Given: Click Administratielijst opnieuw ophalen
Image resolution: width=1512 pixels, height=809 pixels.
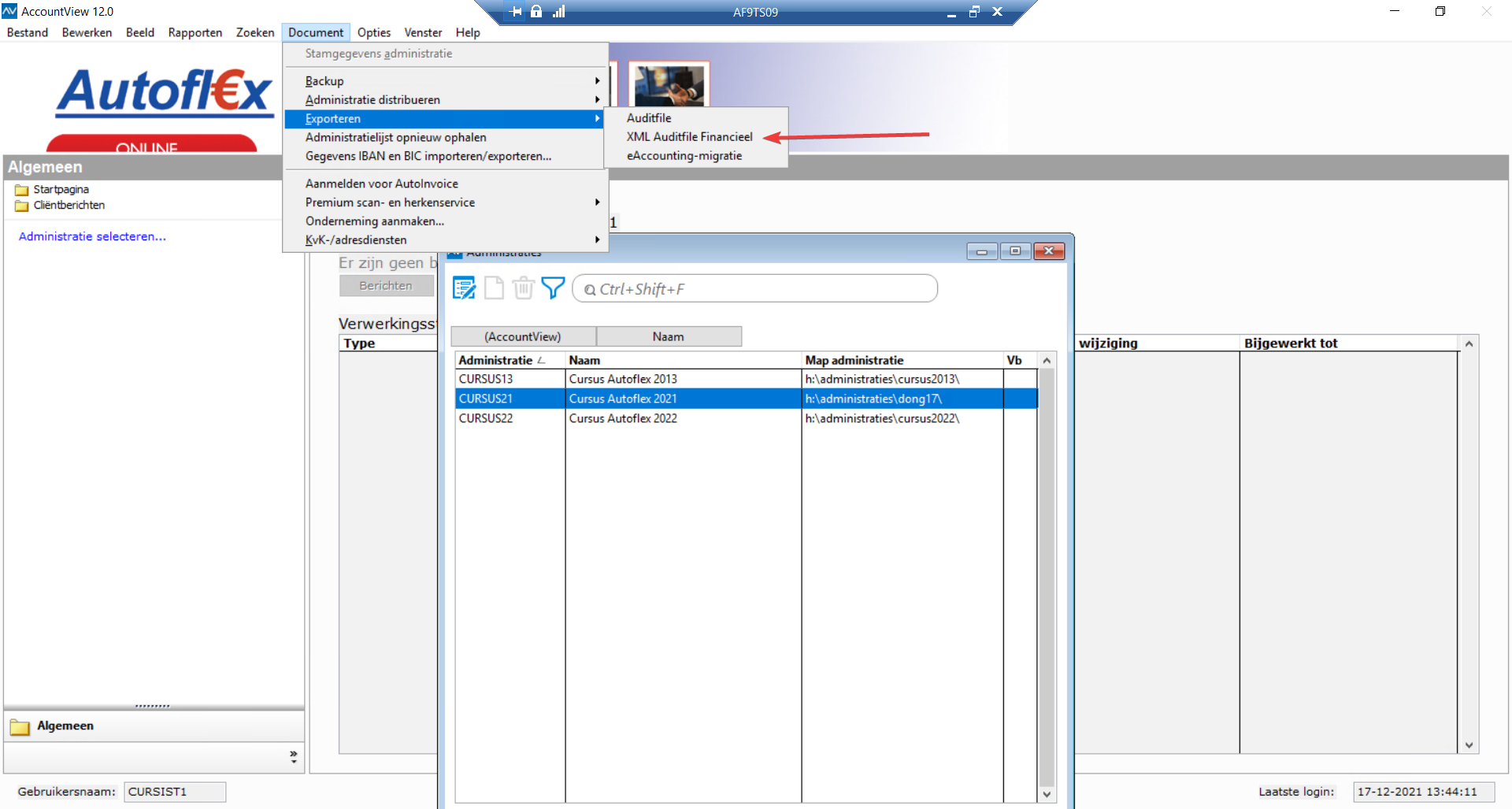Looking at the screenshot, I should [447, 137].
